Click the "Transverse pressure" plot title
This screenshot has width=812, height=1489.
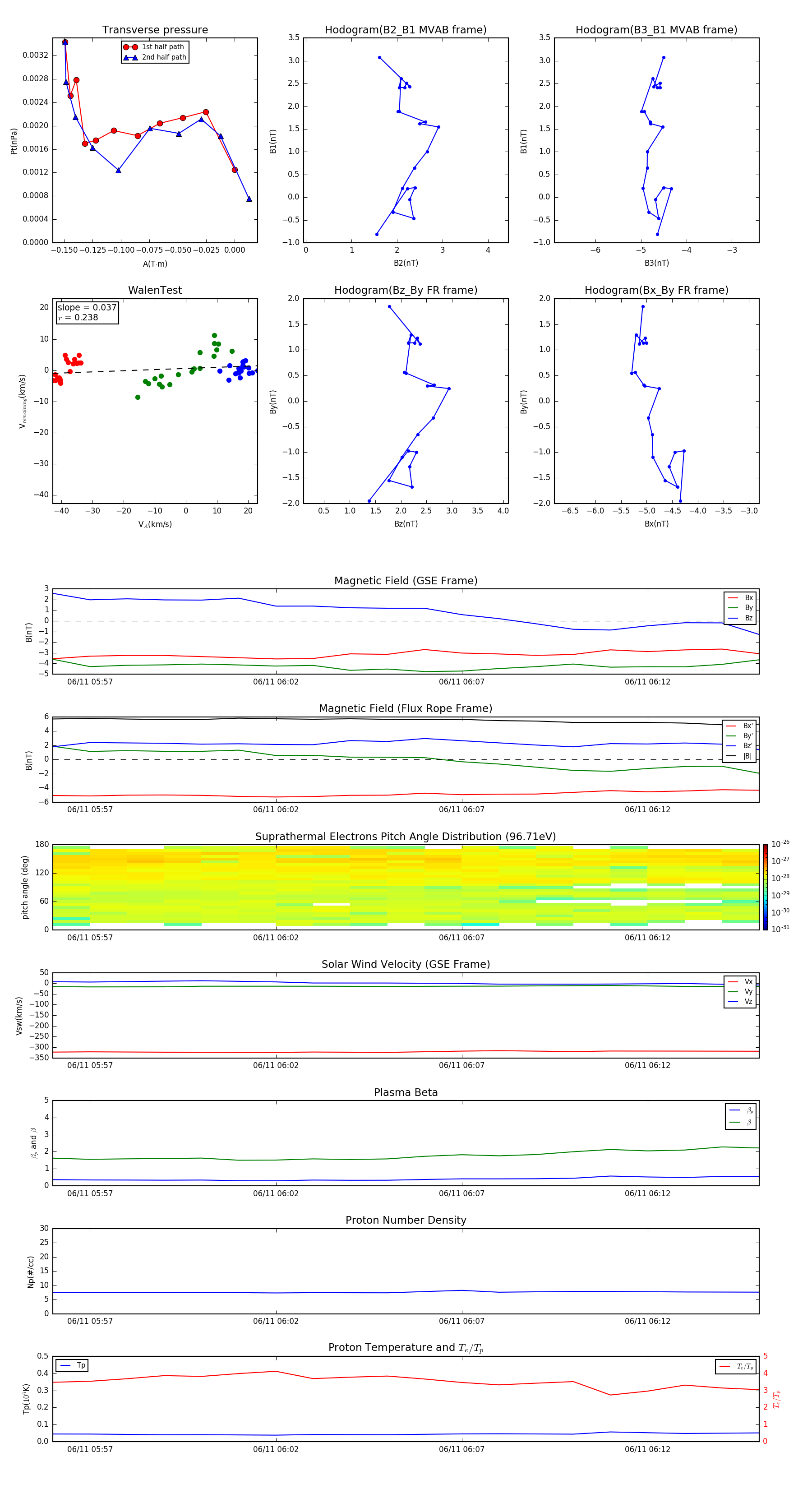coord(155,30)
